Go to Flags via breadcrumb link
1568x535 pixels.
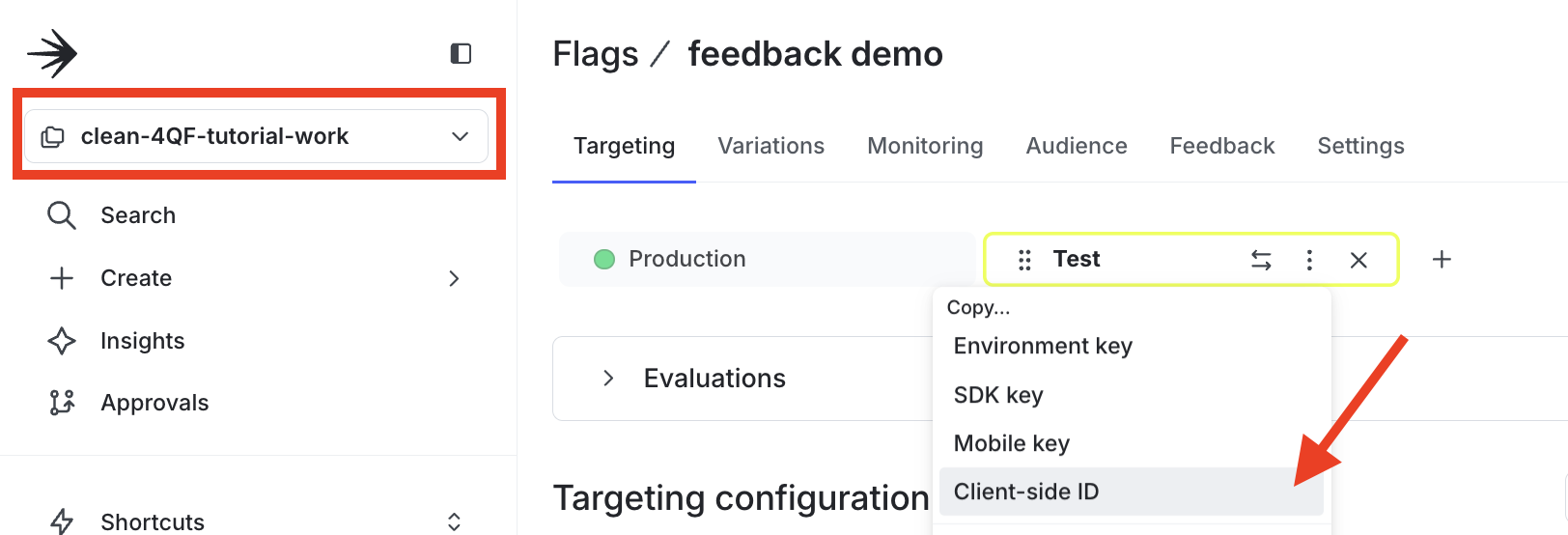pos(595,54)
